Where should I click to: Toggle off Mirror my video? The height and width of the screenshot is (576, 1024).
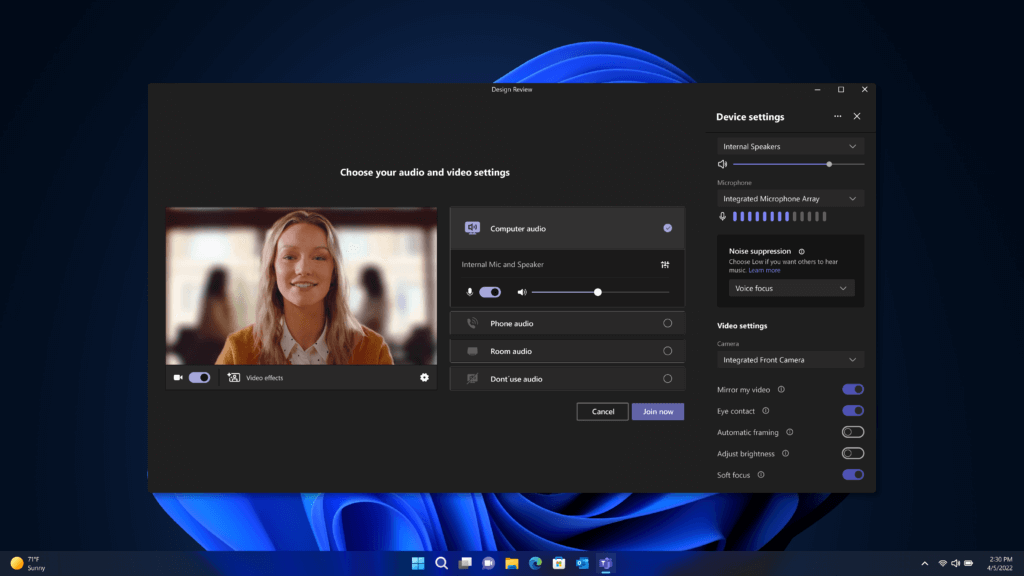click(x=852, y=389)
